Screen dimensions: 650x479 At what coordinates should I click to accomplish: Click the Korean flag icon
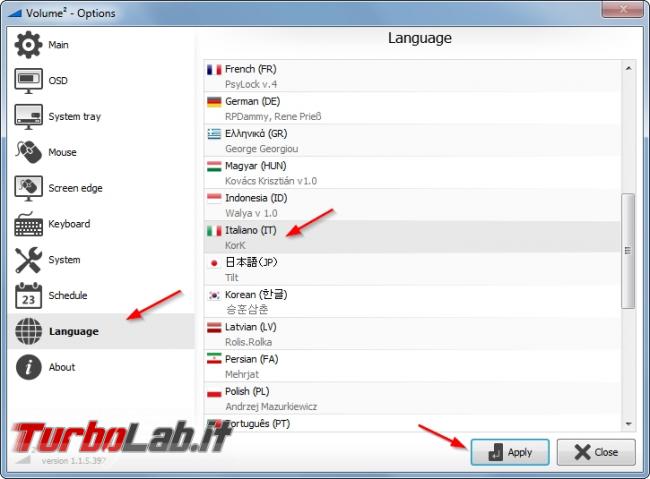click(x=214, y=295)
